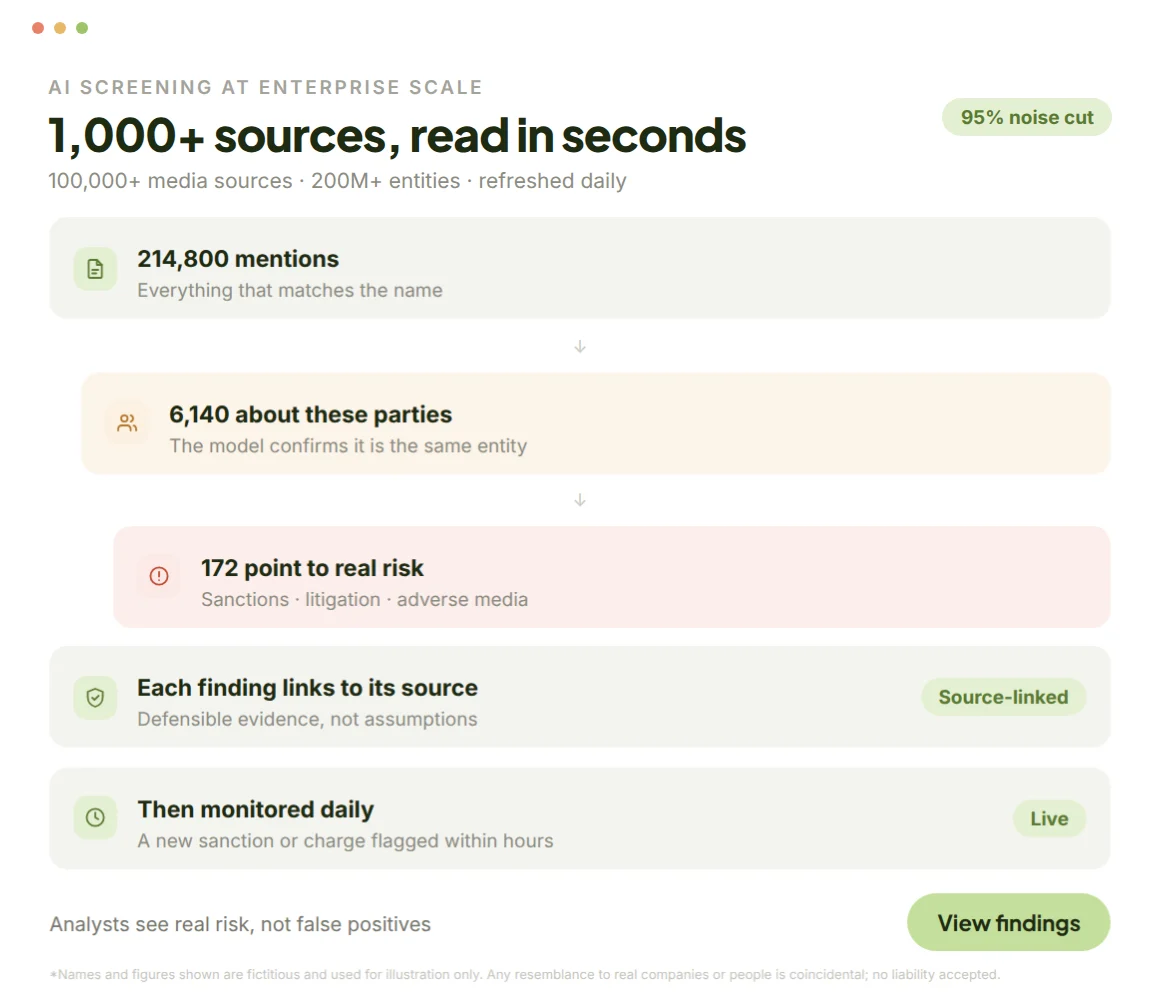1160x1000 pixels.
Task: Click the down arrow below the mentions card
Action: coord(580,346)
